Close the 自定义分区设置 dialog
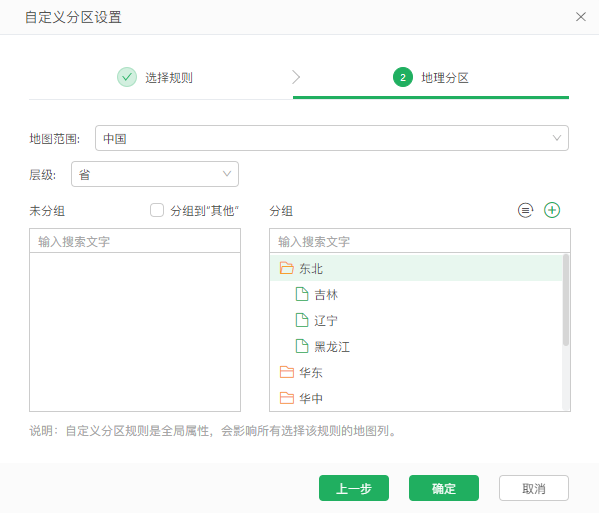This screenshot has height=513, width=599. tap(581, 17)
